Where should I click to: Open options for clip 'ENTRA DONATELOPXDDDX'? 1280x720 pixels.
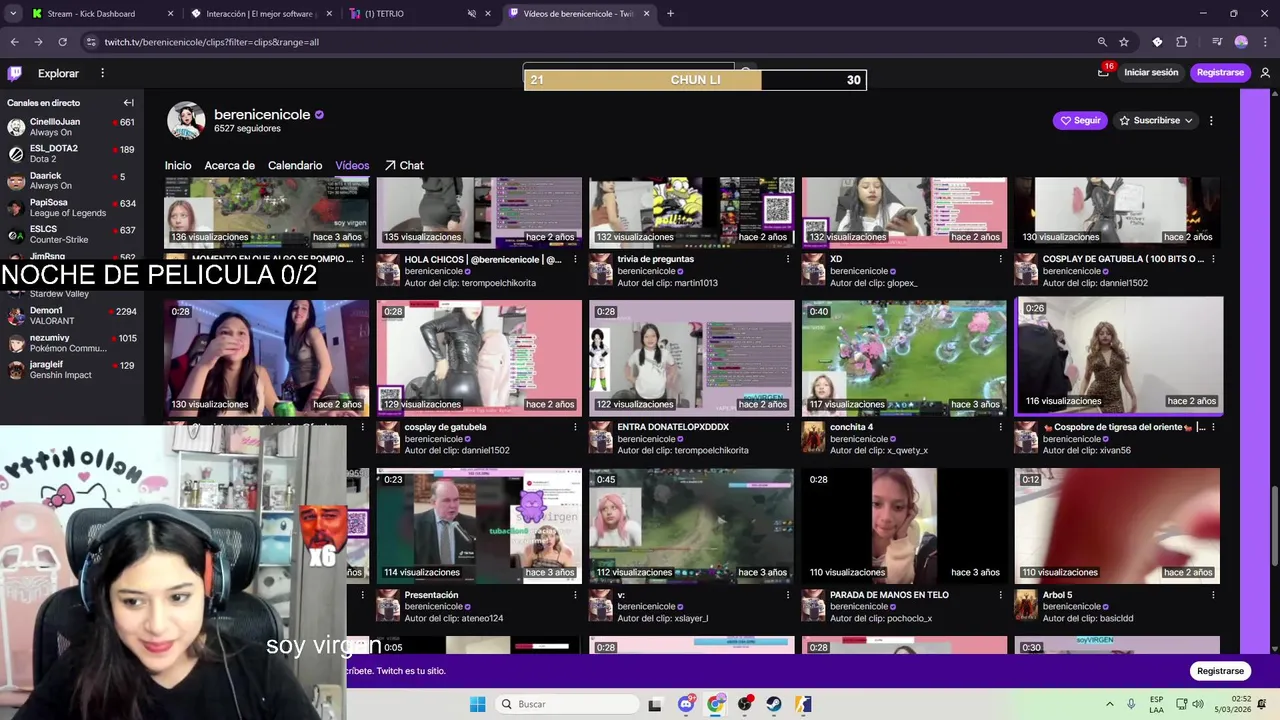(x=787, y=427)
